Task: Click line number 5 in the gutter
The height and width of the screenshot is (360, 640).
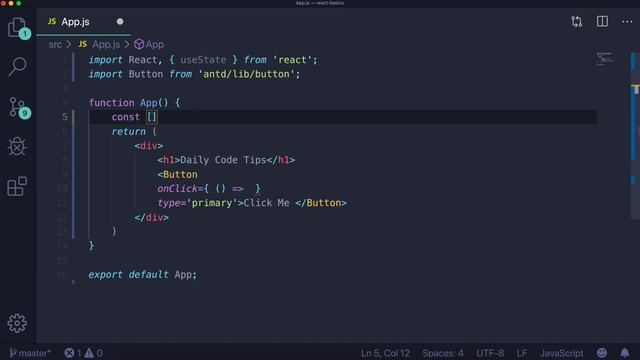Action: click(64, 117)
